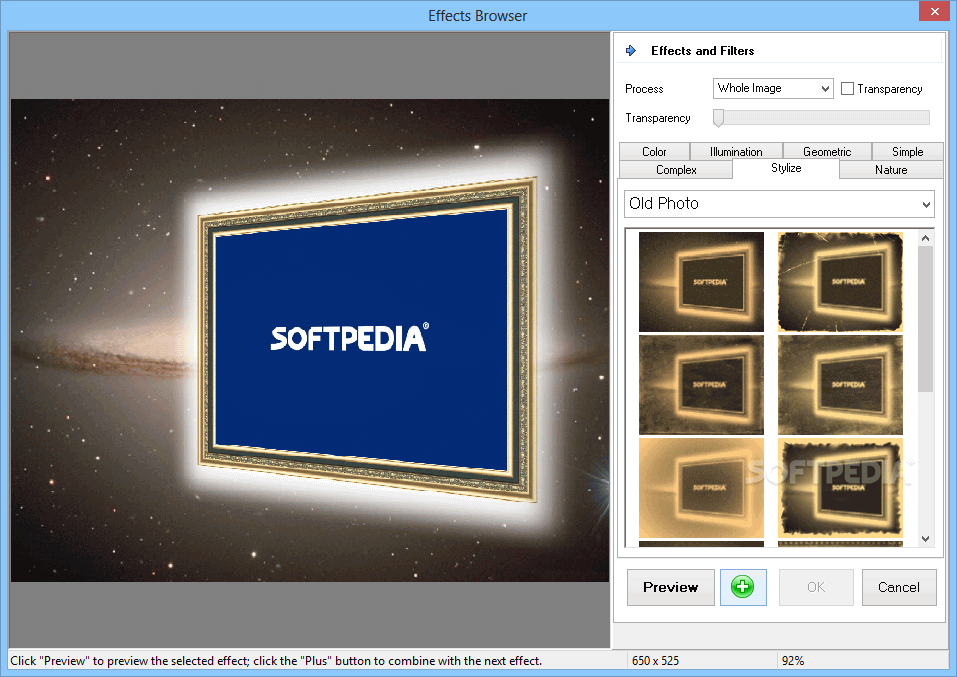Choose the second-row right grungy photo thumbnail
The height and width of the screenshot is (677, 957).
[x=840, y=385]
